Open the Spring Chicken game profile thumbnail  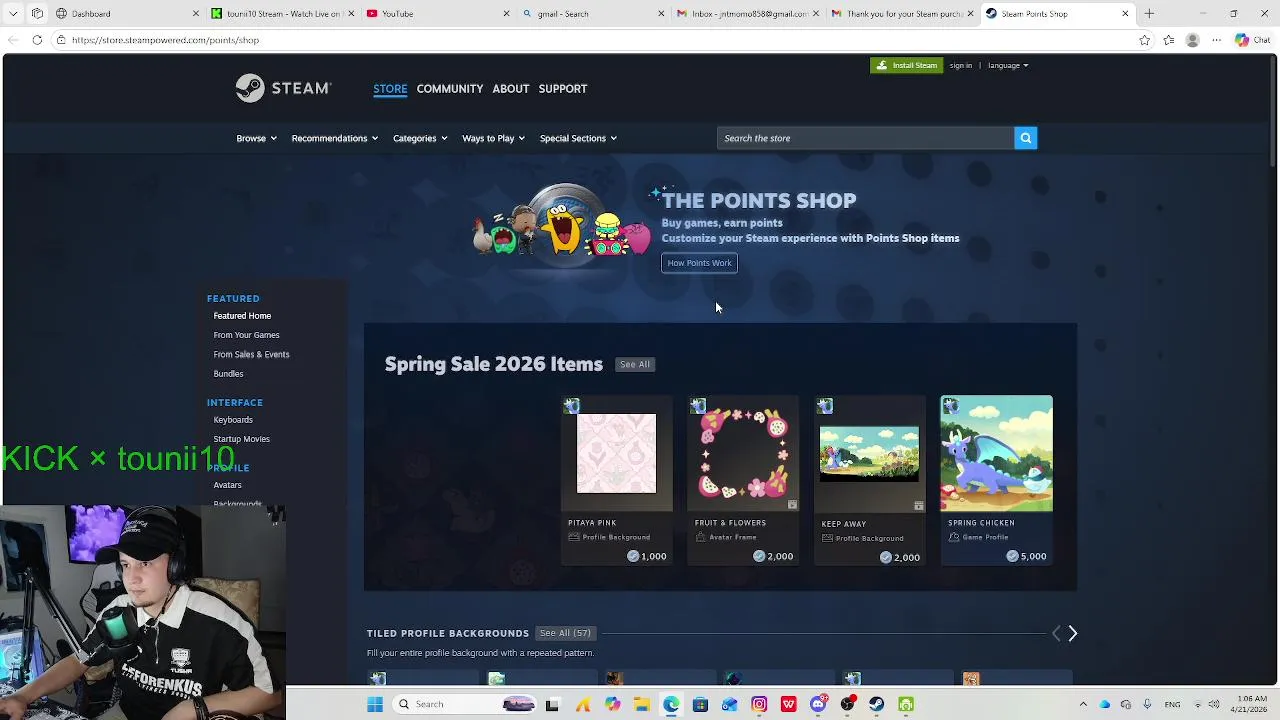click(x=996, y=453)
